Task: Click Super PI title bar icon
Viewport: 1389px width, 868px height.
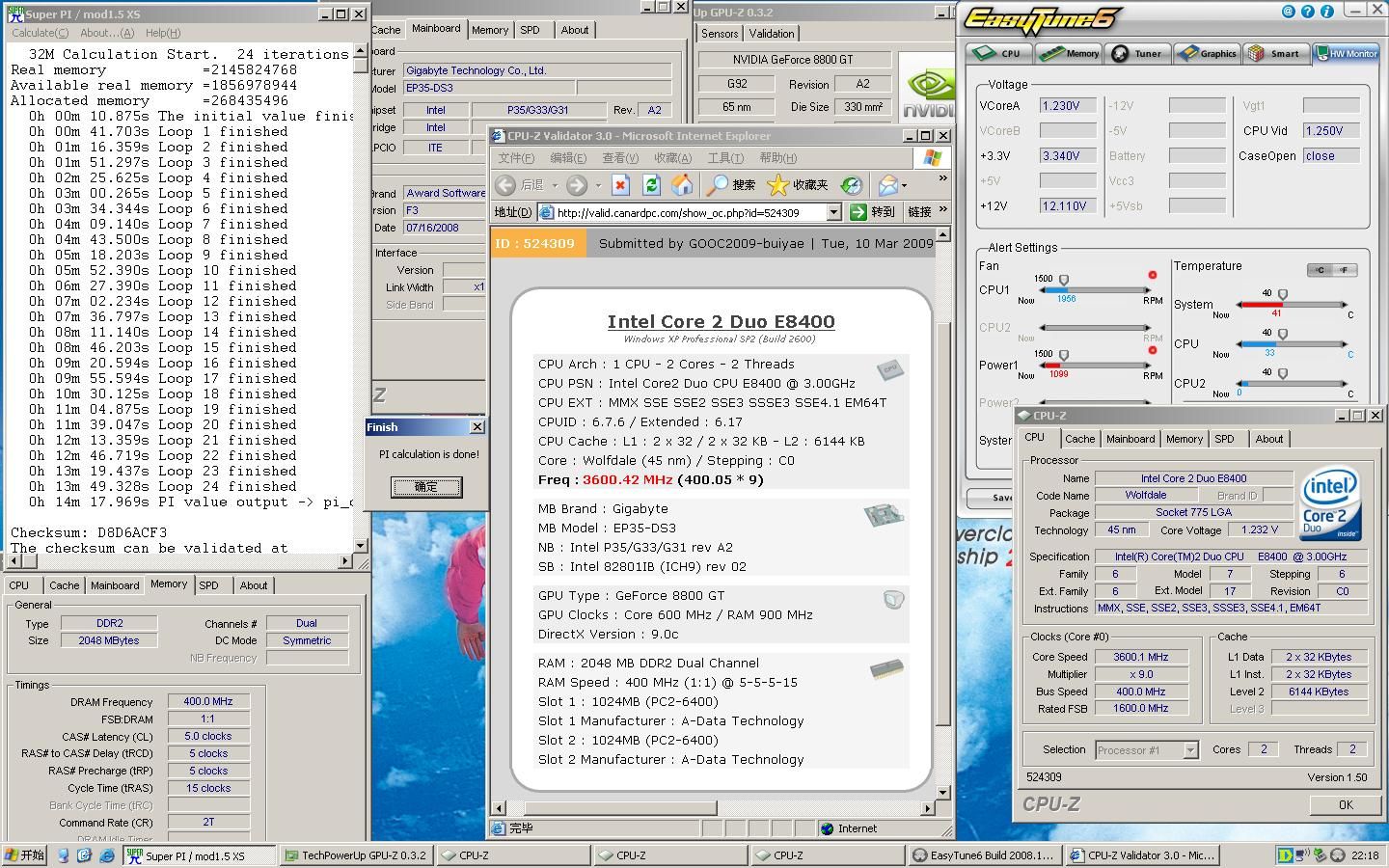Action: (x=15, y=14)
